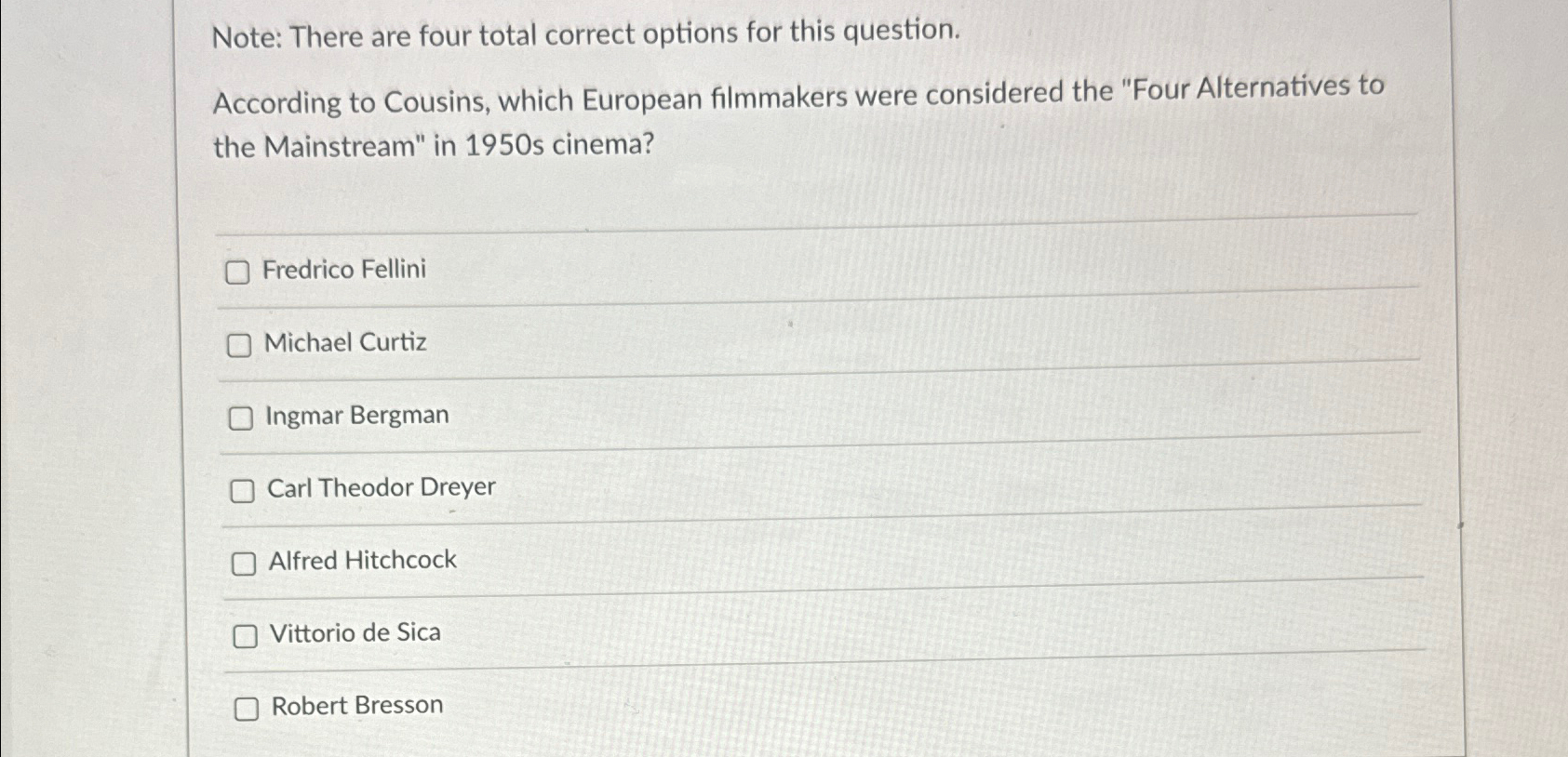This screenshot has height=757, width=1568.
Task: Select the Vittorio de Sica answer option
Action: coord(355,633)
